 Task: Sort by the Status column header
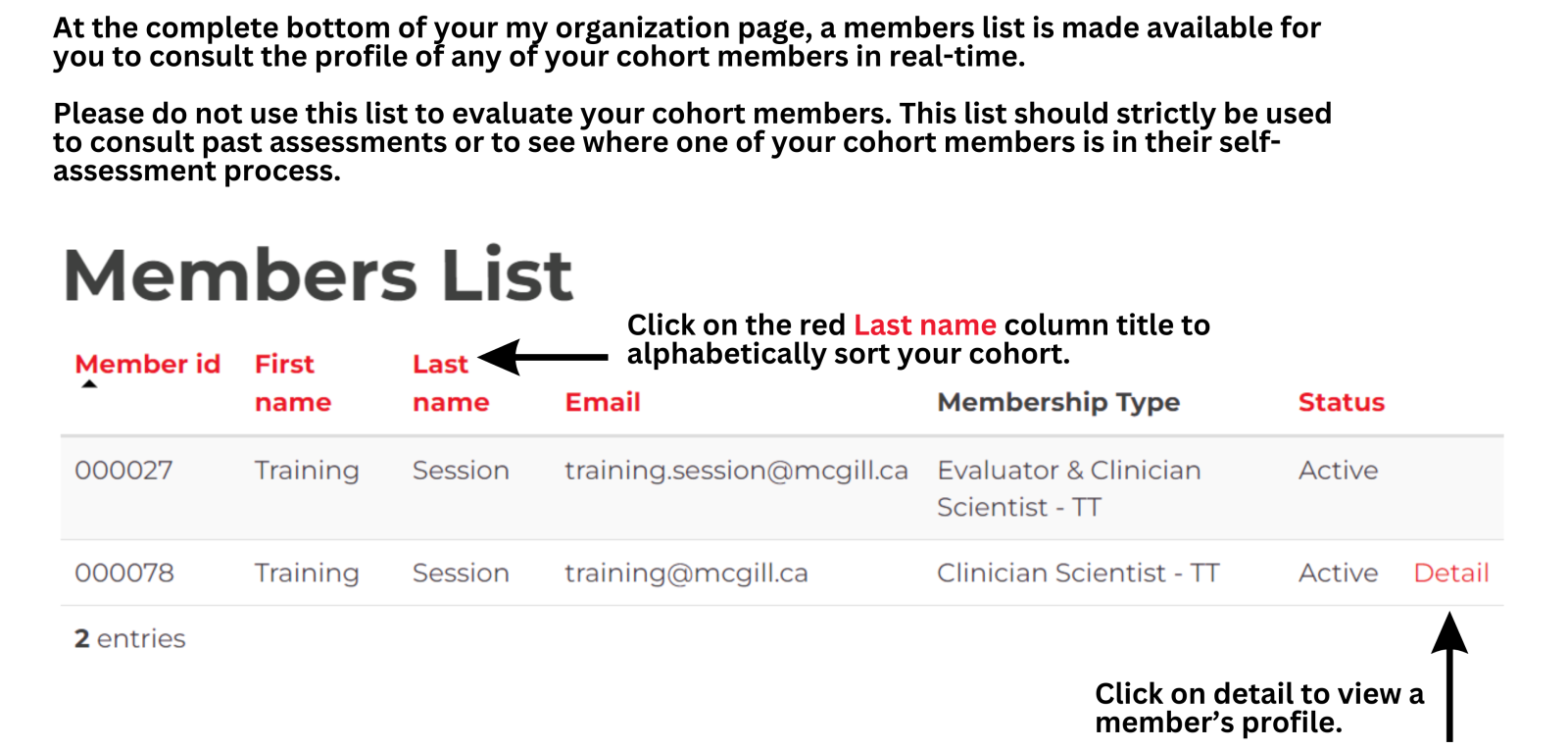1342,402
